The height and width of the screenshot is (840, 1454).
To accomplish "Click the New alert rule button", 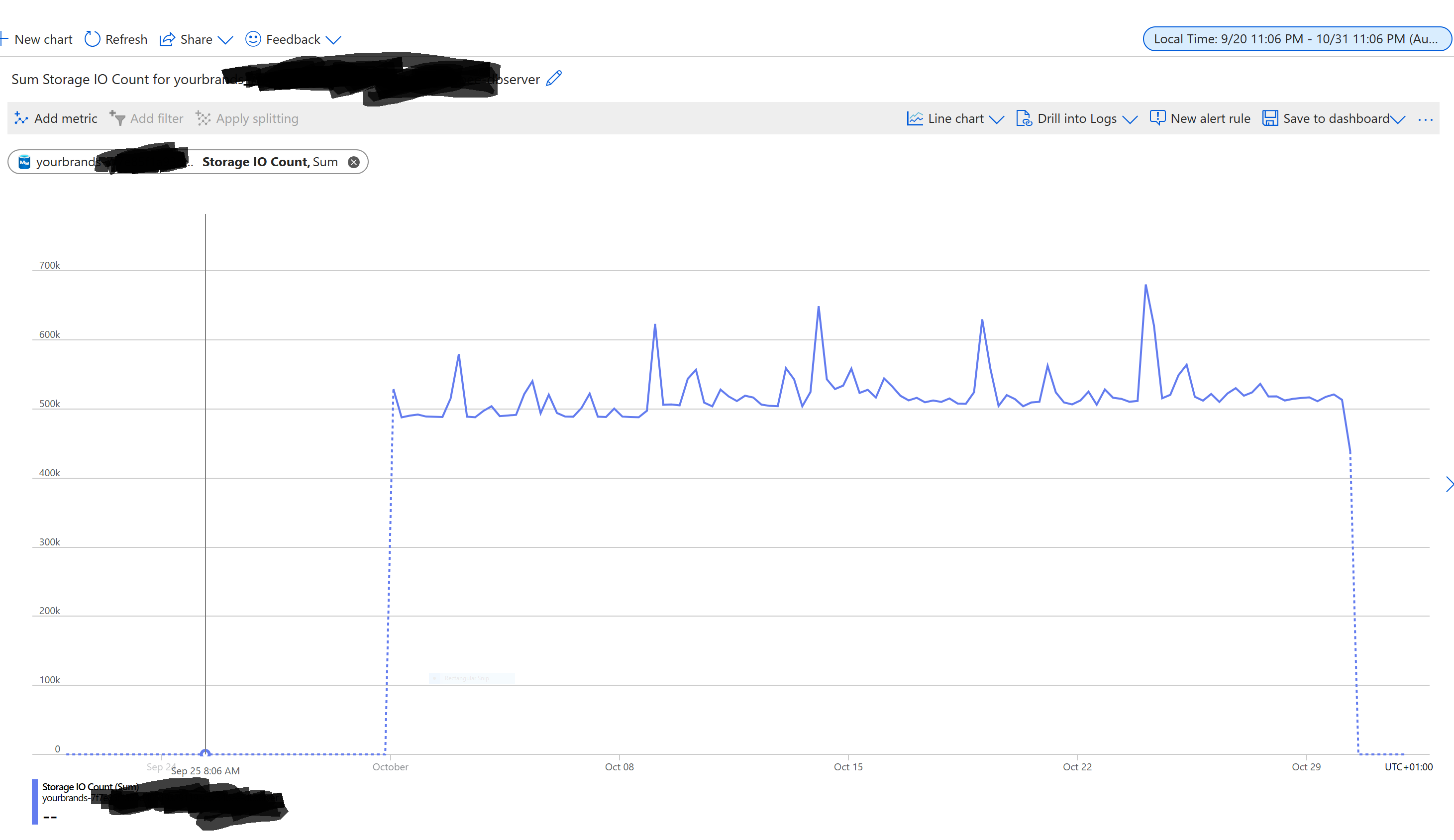I will pos(1200,118).
